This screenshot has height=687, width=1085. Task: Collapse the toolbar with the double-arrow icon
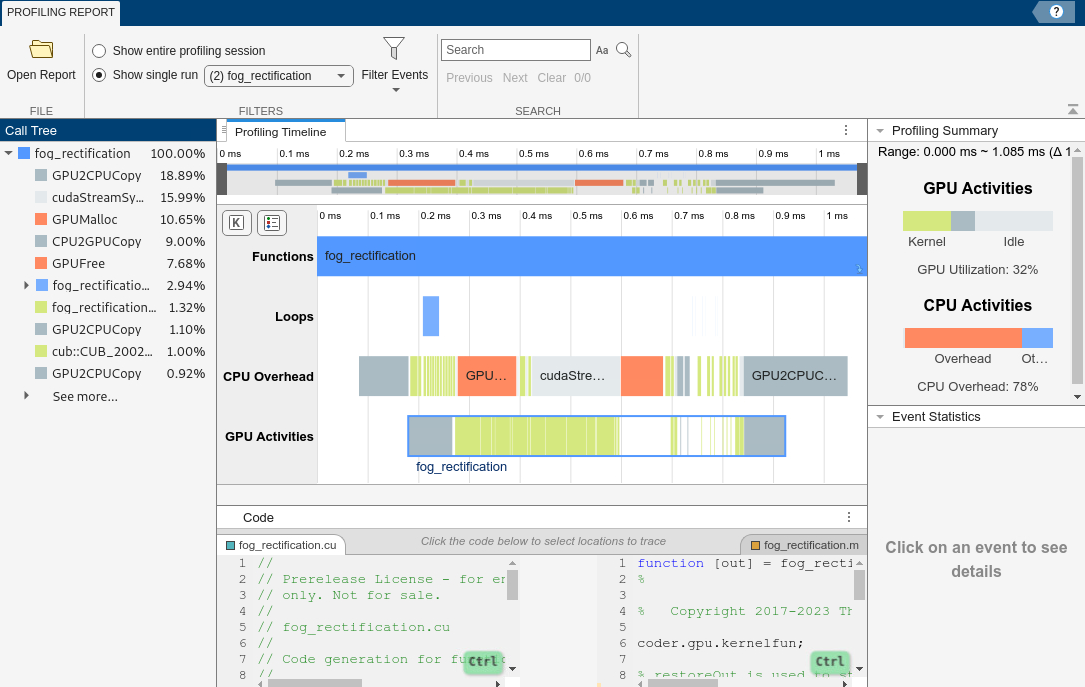1073,107
